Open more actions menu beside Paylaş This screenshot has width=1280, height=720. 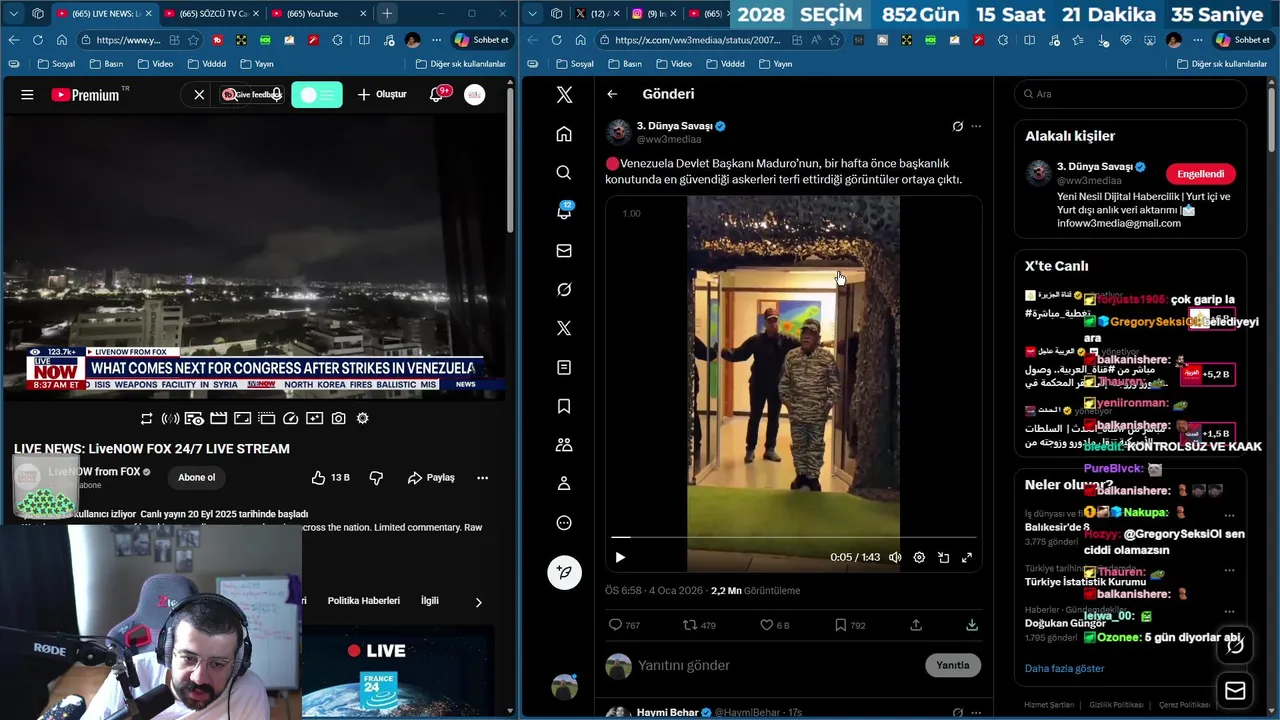click(x=483, y=478)
